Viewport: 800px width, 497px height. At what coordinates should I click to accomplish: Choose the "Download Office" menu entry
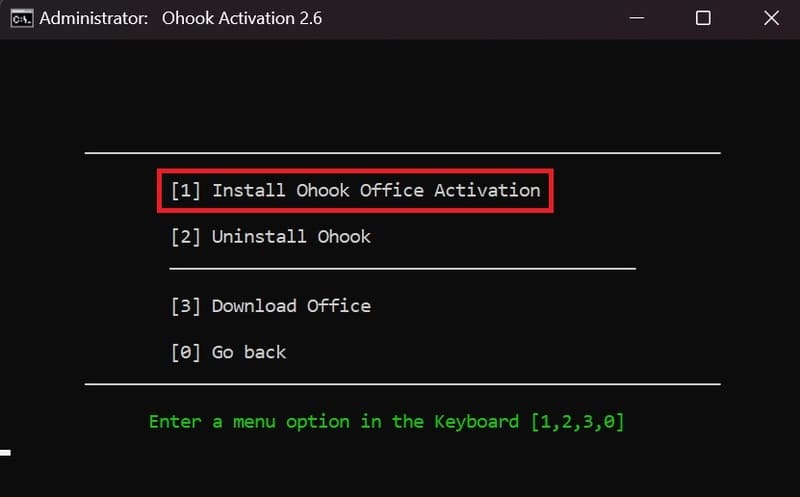tap(291, 306)
